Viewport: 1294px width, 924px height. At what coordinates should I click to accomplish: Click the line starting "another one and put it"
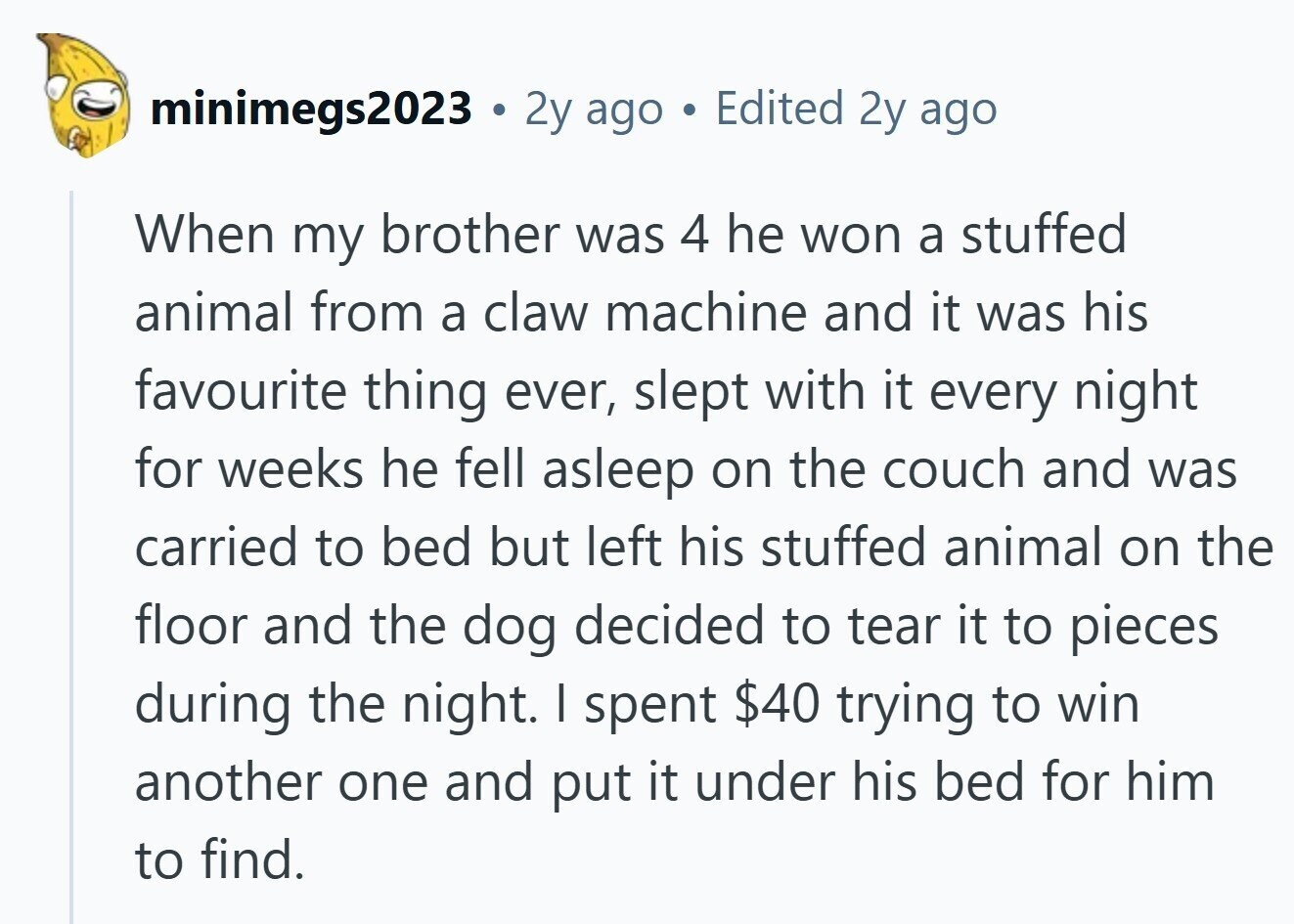click(673, 783)
